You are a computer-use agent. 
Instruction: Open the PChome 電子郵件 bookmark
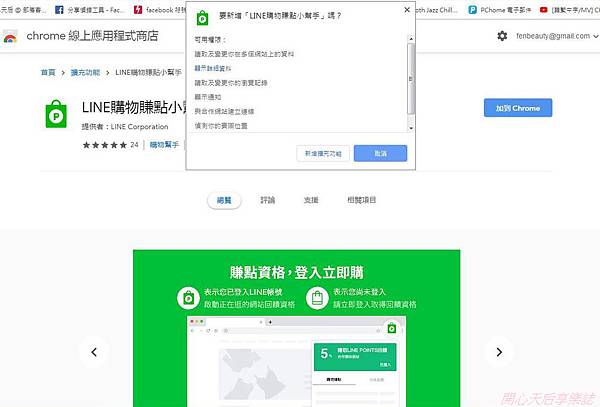500,10
